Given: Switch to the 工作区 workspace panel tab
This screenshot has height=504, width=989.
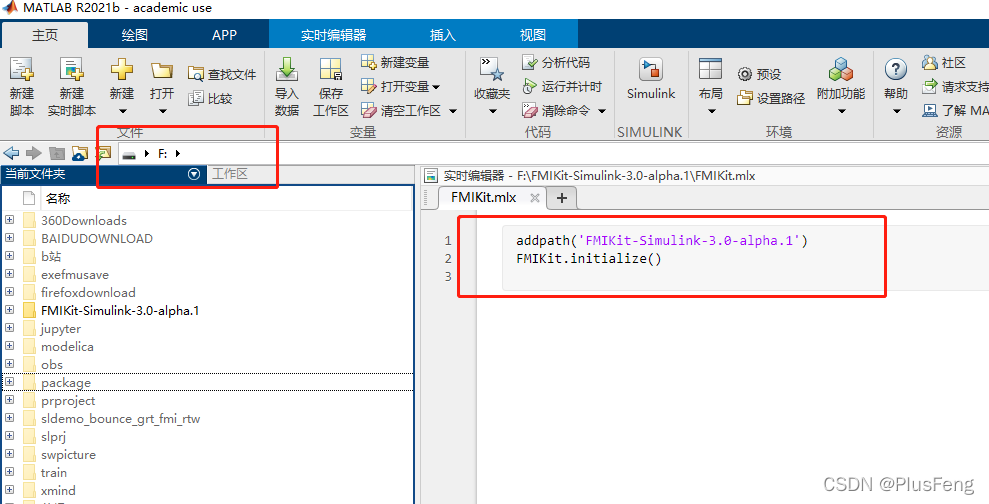Looking at the screenshot, I should (x=229, y=174).
